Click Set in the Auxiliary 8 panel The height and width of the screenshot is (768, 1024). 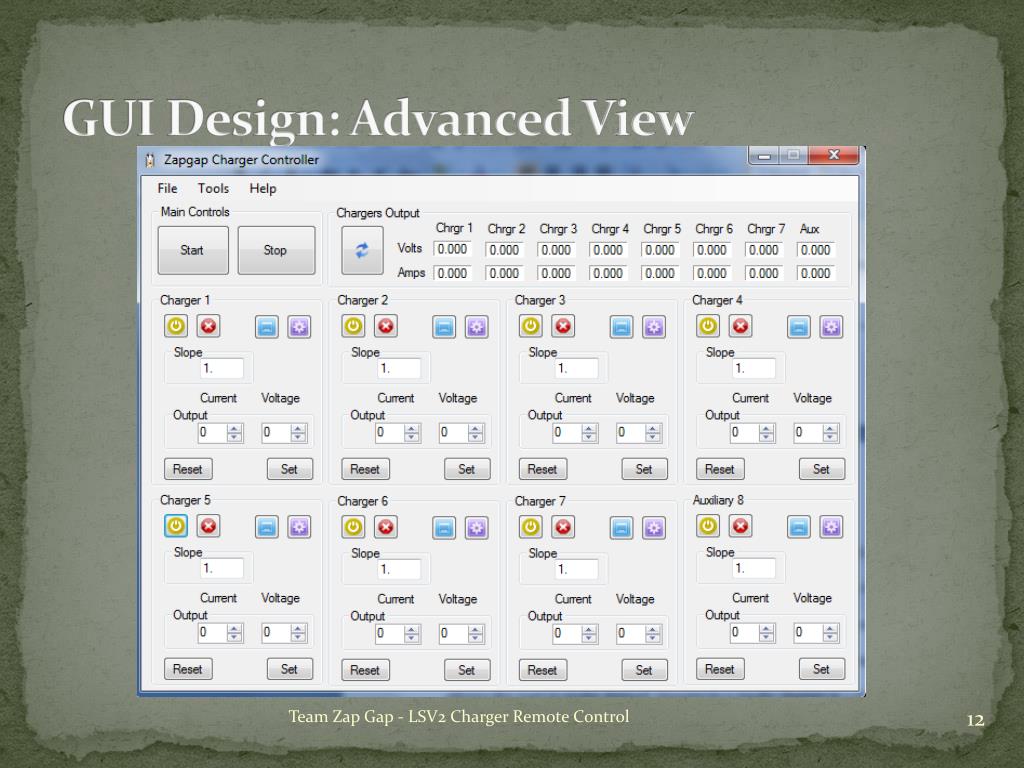tap(822, 669)
